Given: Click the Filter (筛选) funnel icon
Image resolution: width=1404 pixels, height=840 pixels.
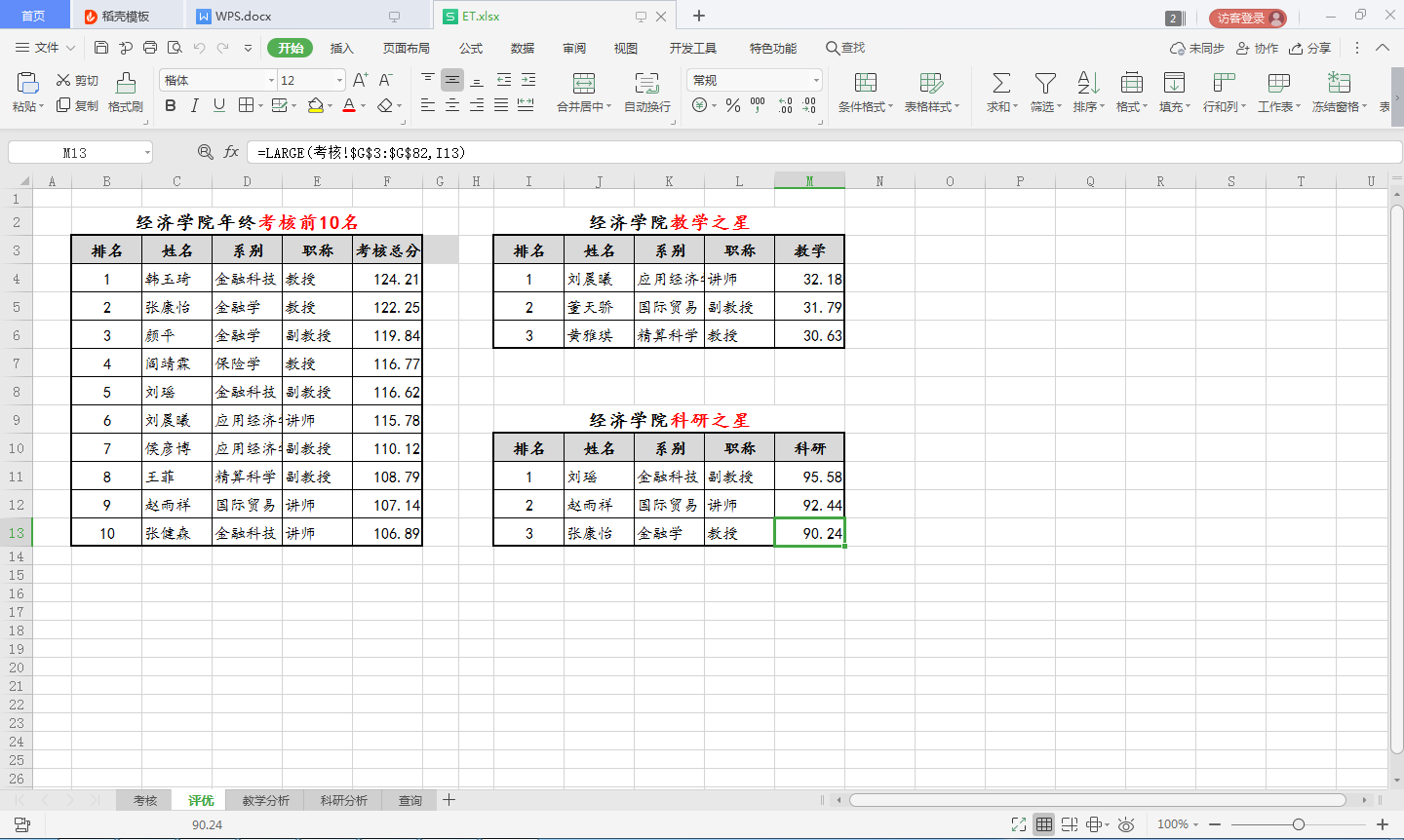Looking at the screenshot, I should tap(1045, 82).
